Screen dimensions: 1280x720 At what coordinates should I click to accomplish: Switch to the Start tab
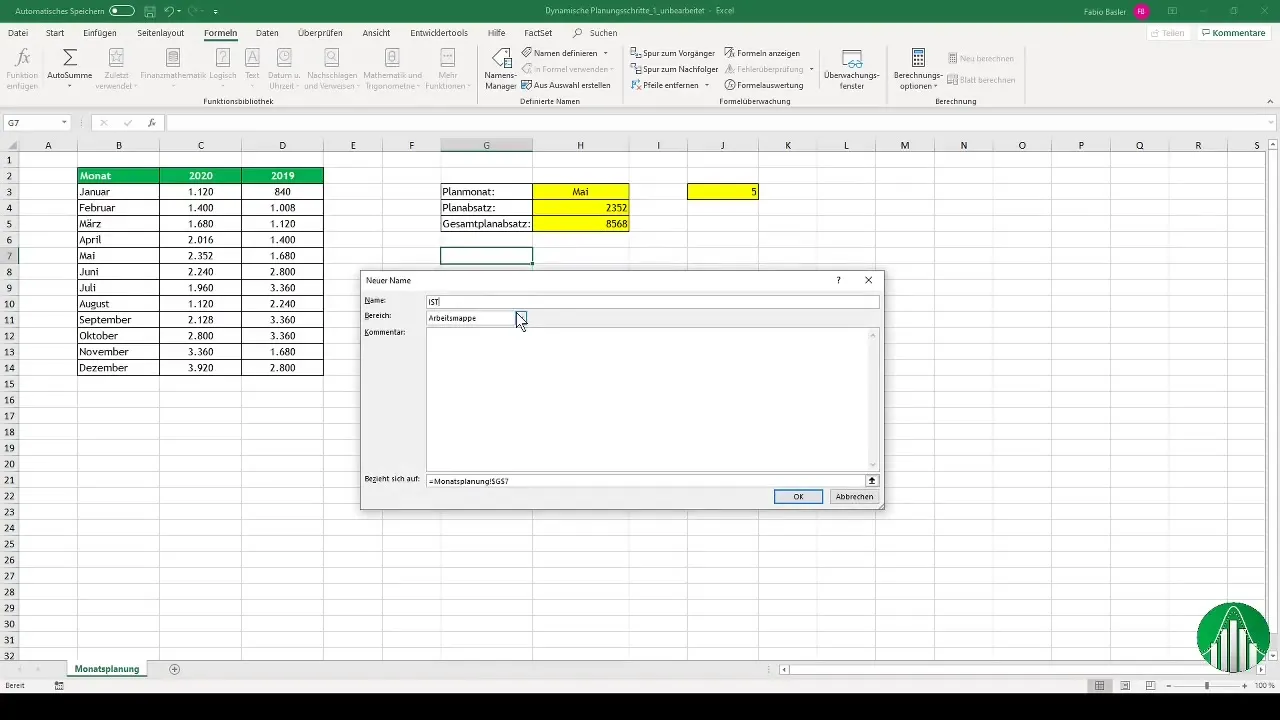coord(55,33)
